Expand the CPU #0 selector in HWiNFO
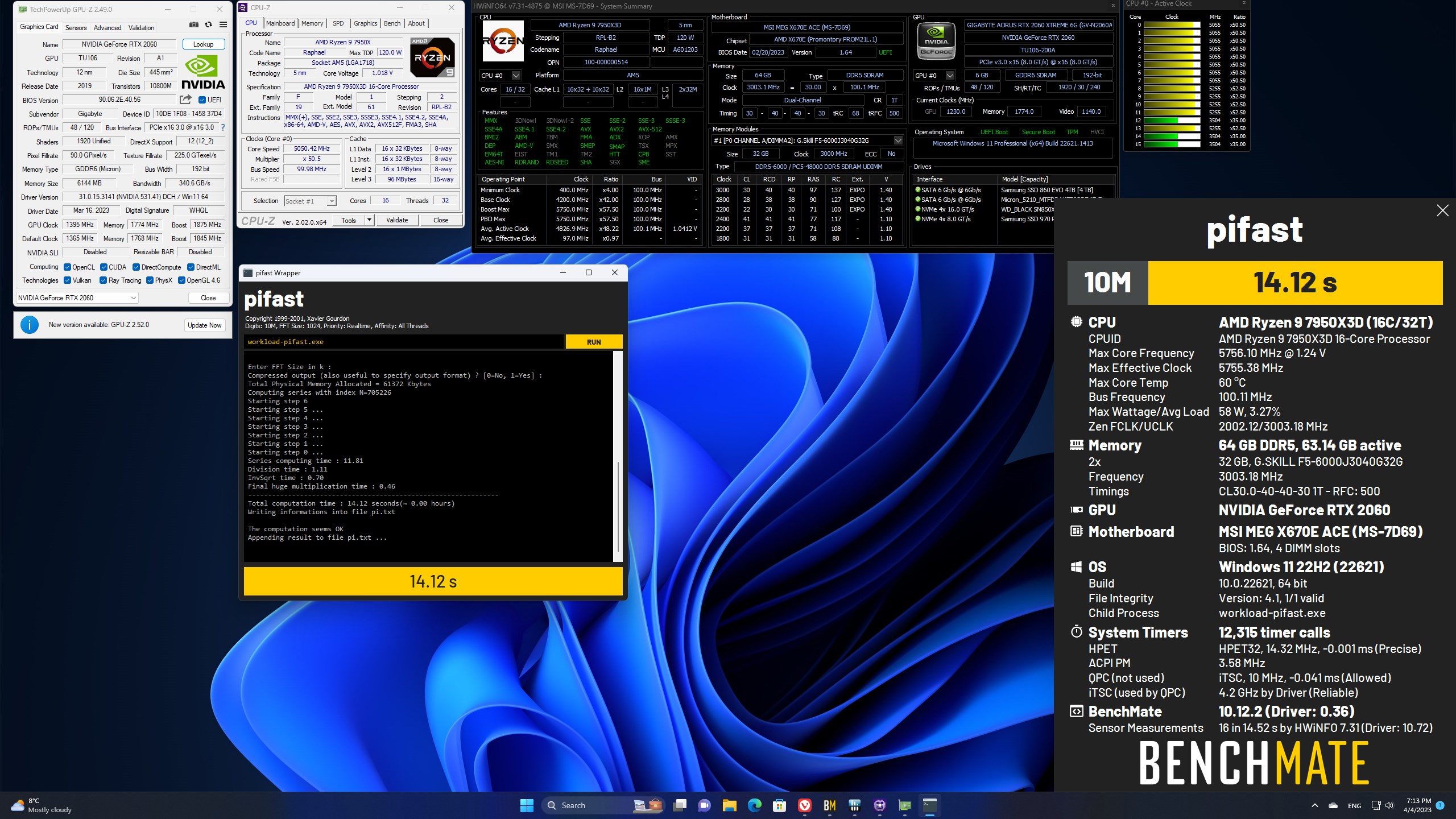This screenshot has height=819, width=1456. (x=516, y=76)
